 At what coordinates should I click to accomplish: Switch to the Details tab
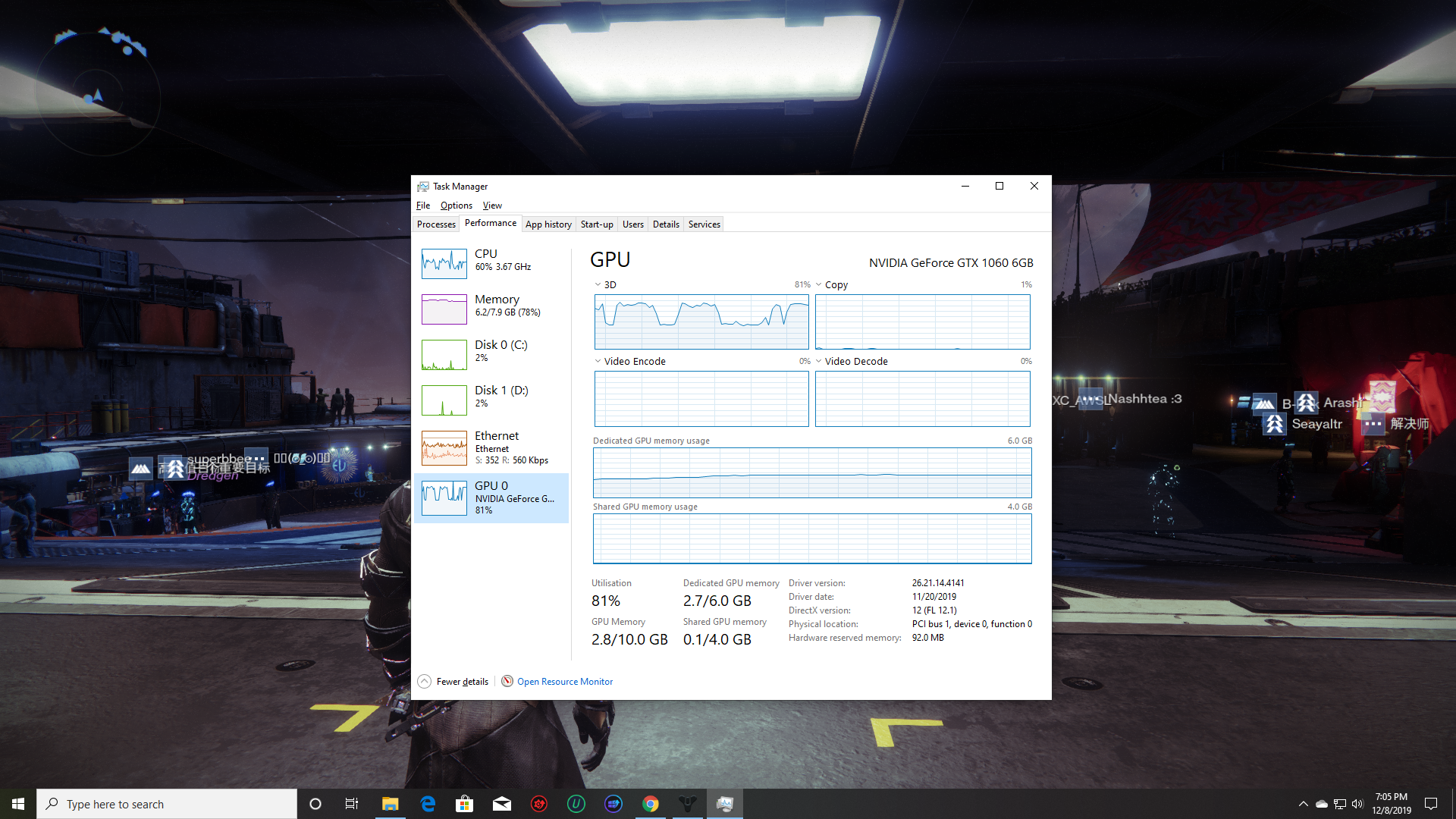coord(666,224)
